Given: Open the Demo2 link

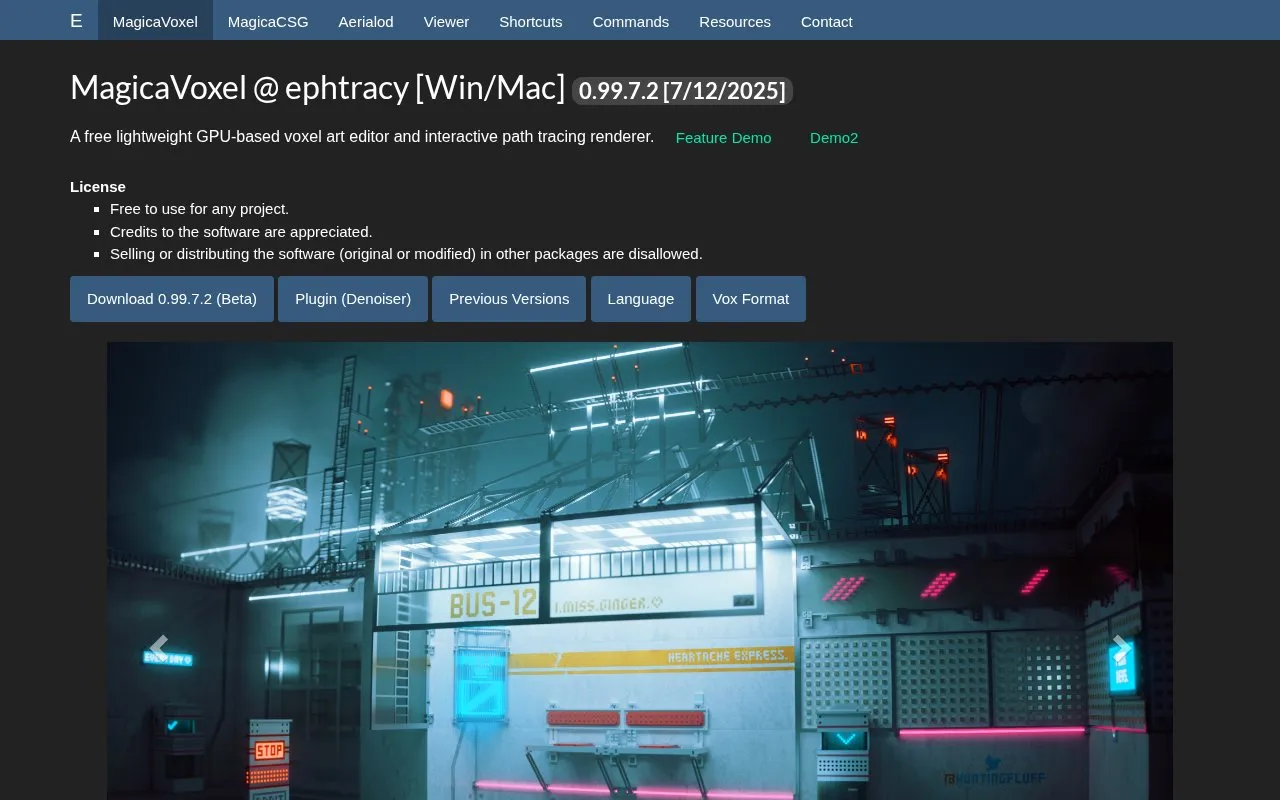Looking at the screenshot, I should pyautogui.click(x=834, y=138).
